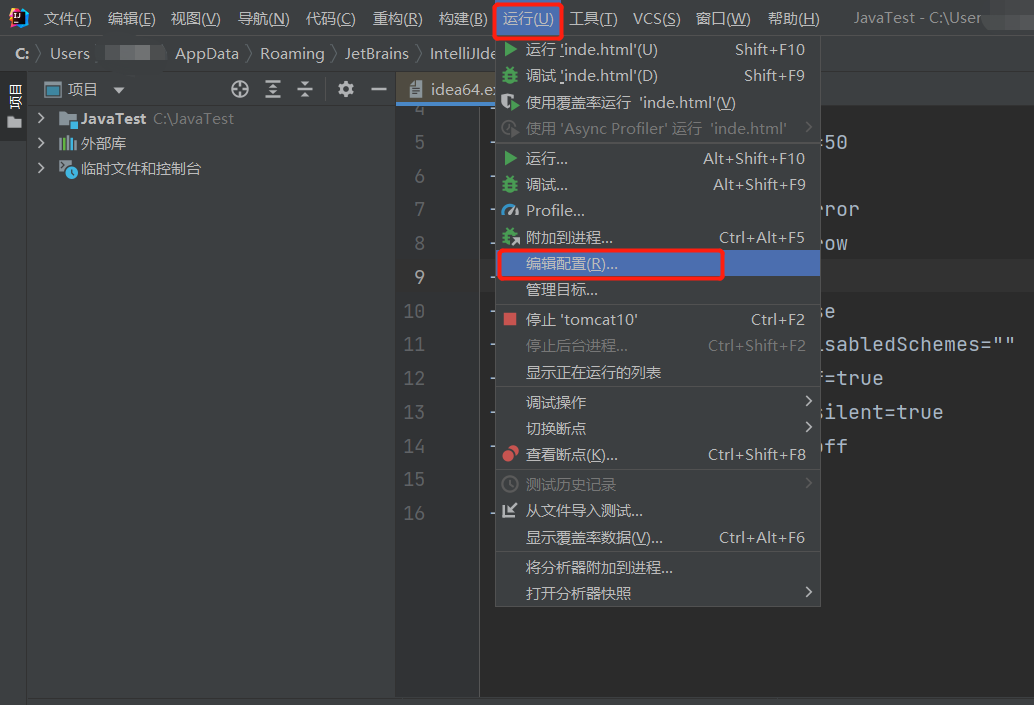Select 附加到进程... menu entry
Screen dimensions: 1034x705
pyautogui.click(x=657, y=237)
